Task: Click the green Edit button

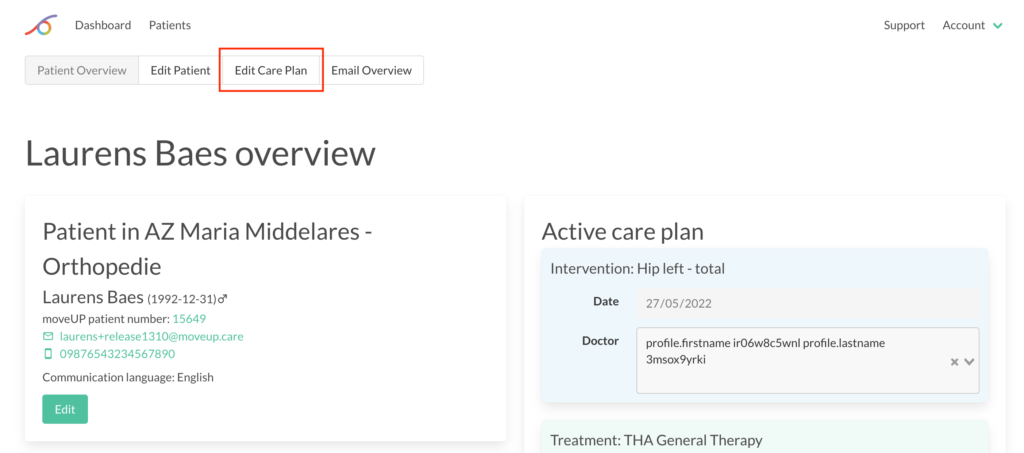Action: point(65,409)
